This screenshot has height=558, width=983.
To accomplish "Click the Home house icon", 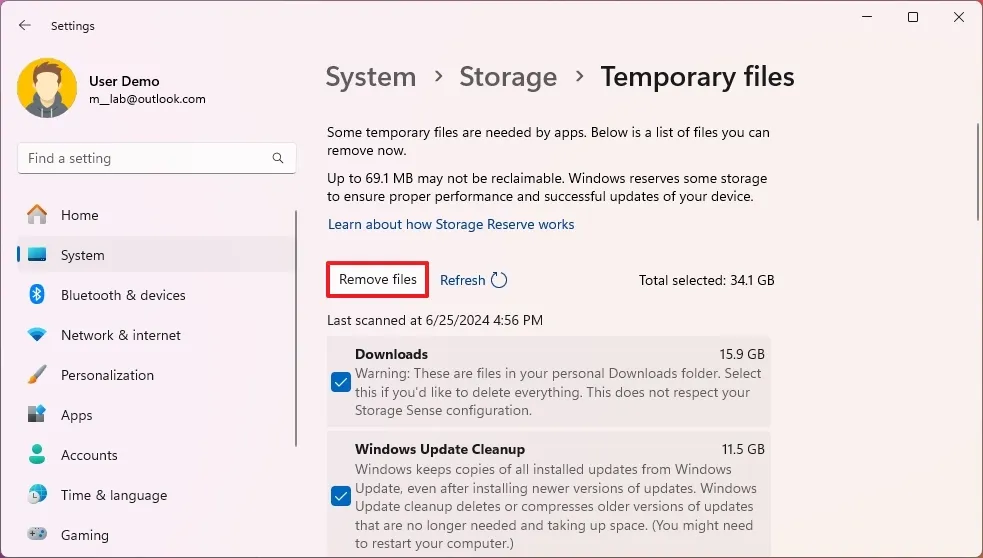I will pos(37,214).
